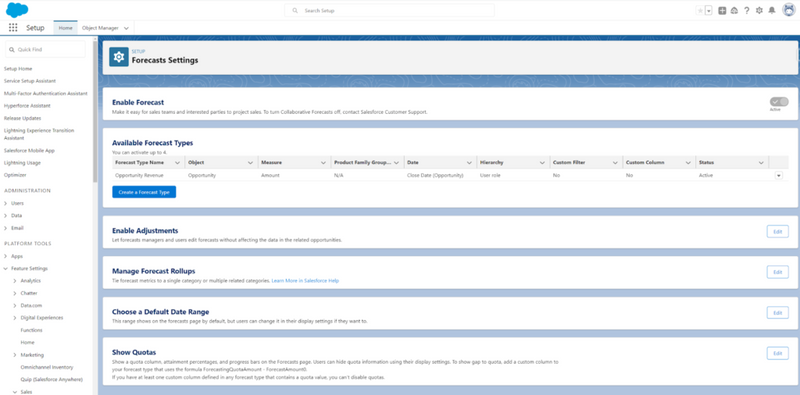The width and height of the screenshot is (800, 395).
Task: Open Hyperforce Assistant in sidebar
Action: click(x=27, y=106)
